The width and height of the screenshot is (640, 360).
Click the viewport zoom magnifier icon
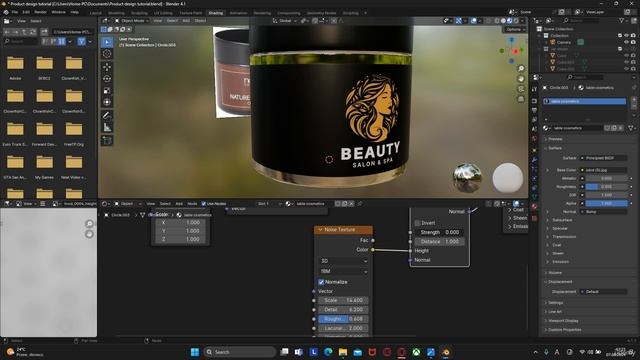coord(521,69)
